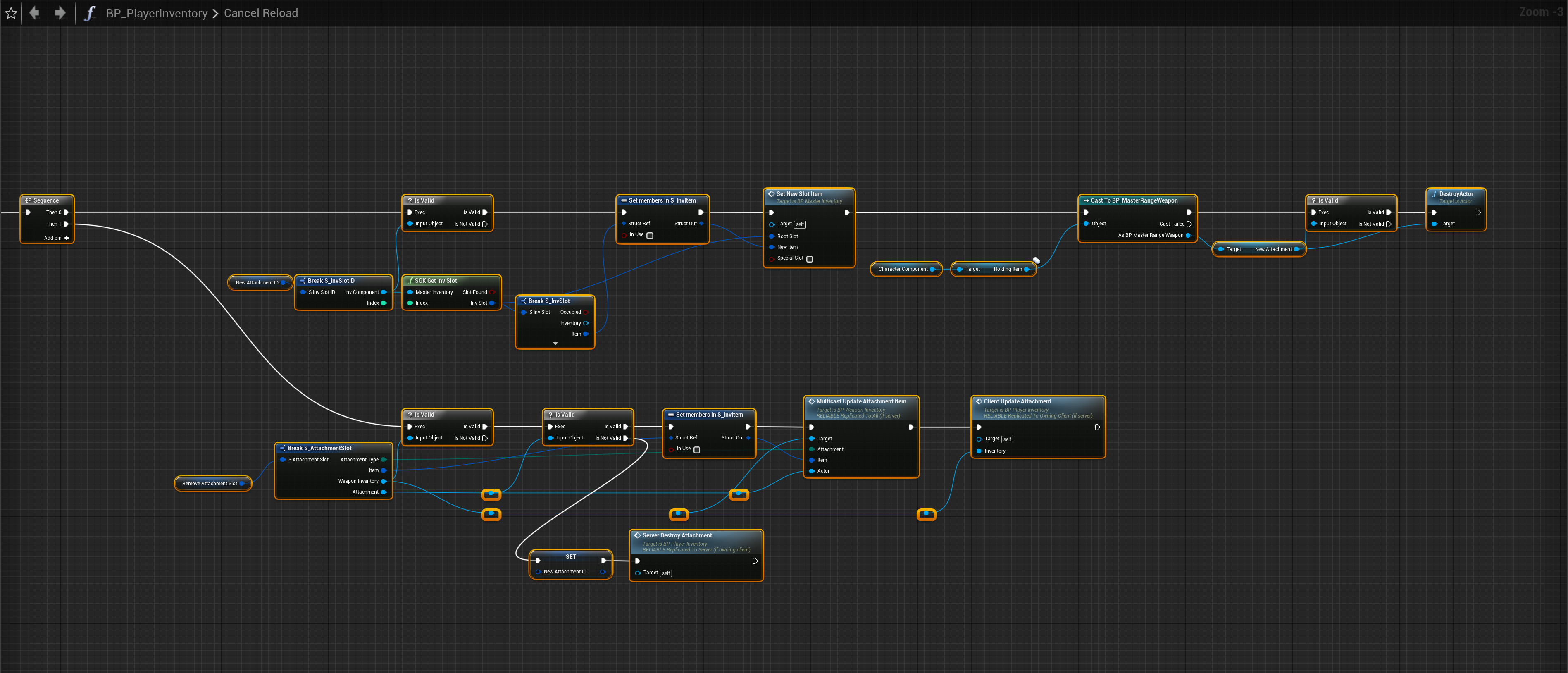Click the function f icon beside BP_PlayerInventory
Image resolution: width=1568 pixels, height=673 pixels.
pos(90,13)
